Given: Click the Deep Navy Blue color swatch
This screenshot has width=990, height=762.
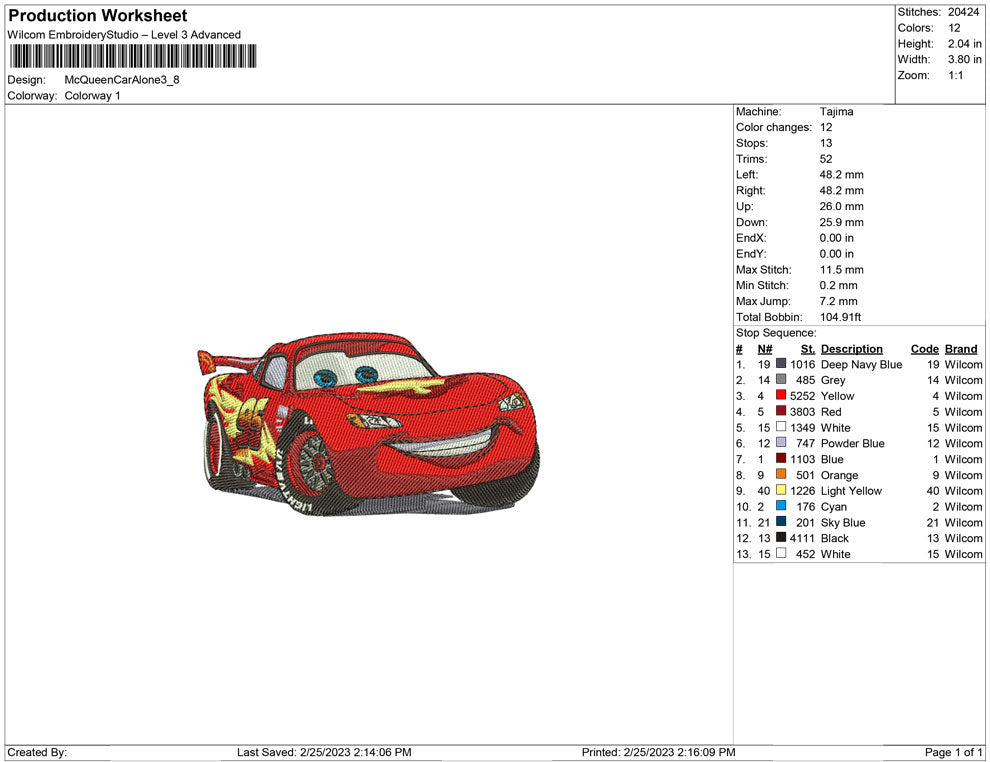Looking at the screenshot, I should [781, 364].
